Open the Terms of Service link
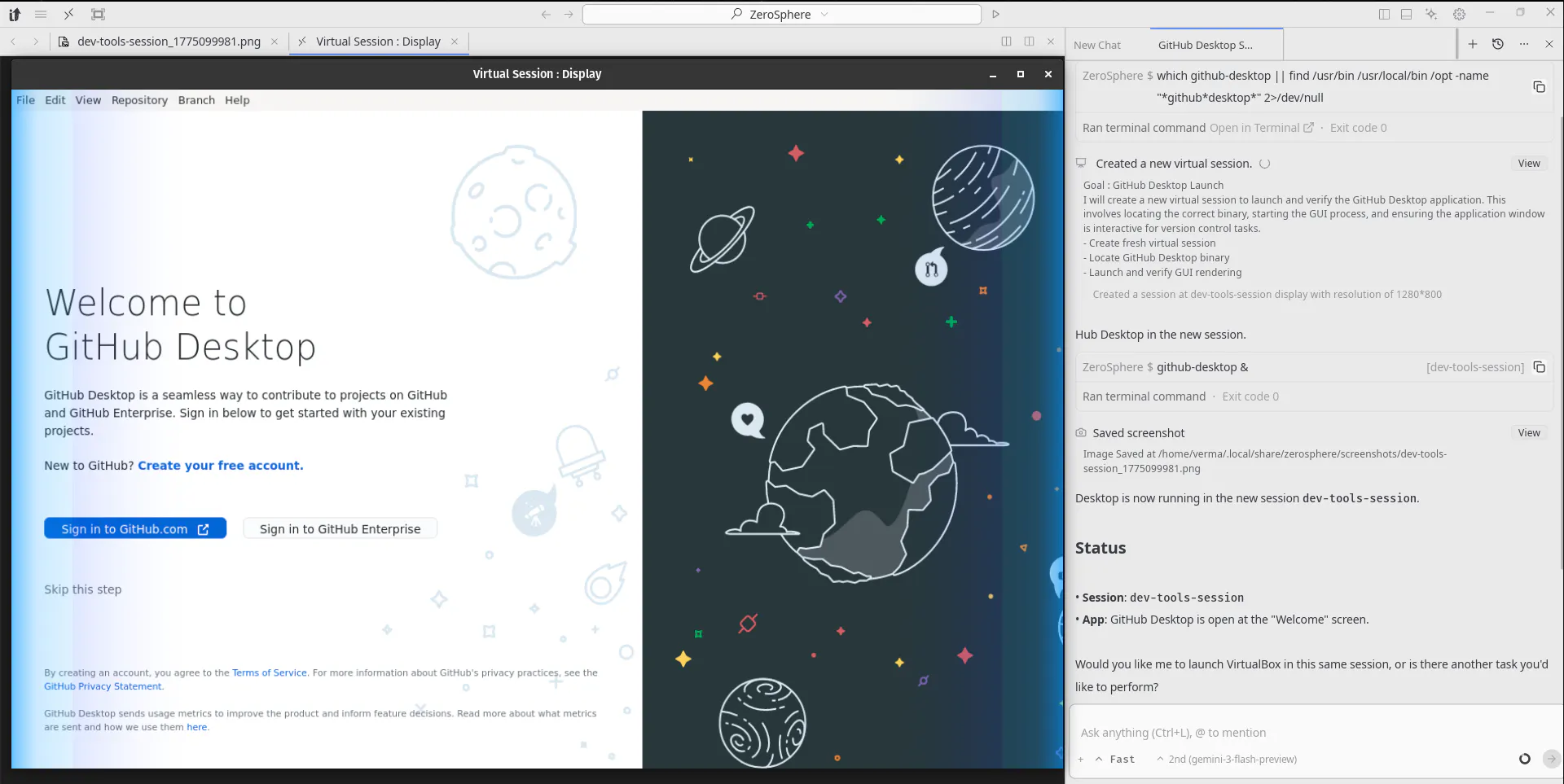Viewport: 1564px width, 784px height. click(270, 672)
